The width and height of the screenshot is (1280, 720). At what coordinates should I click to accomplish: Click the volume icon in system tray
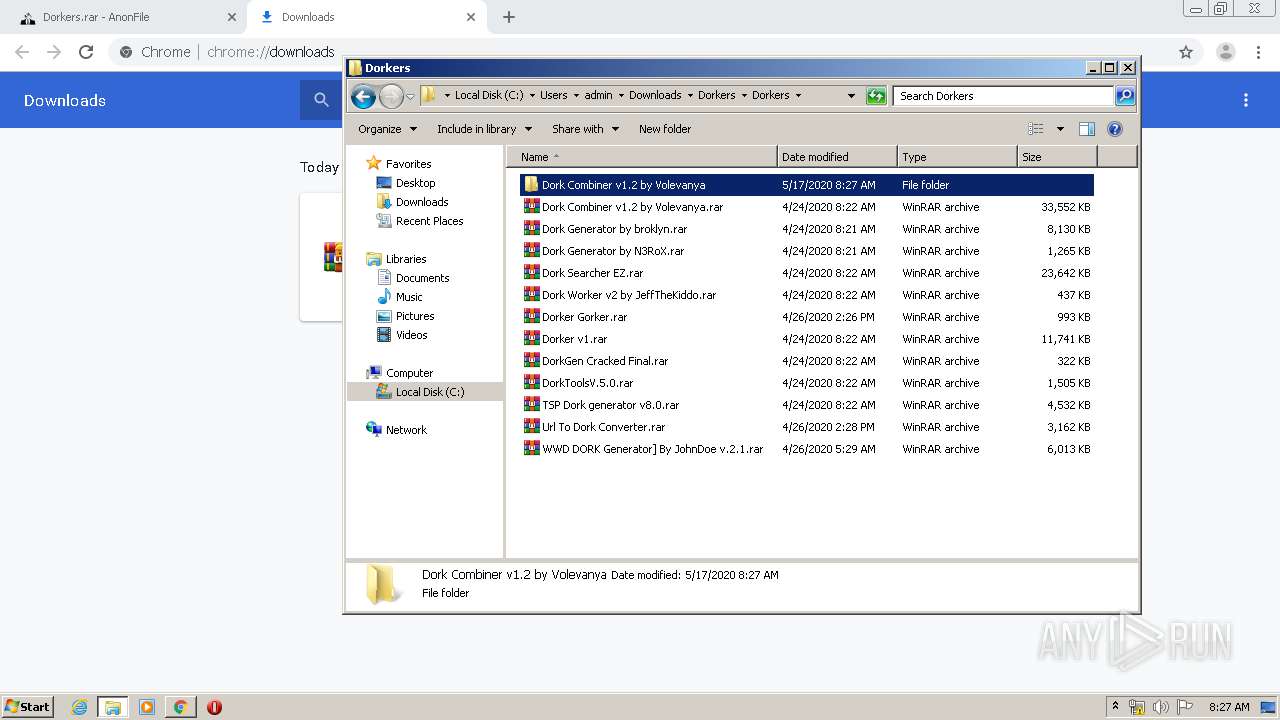[1161, 707]
